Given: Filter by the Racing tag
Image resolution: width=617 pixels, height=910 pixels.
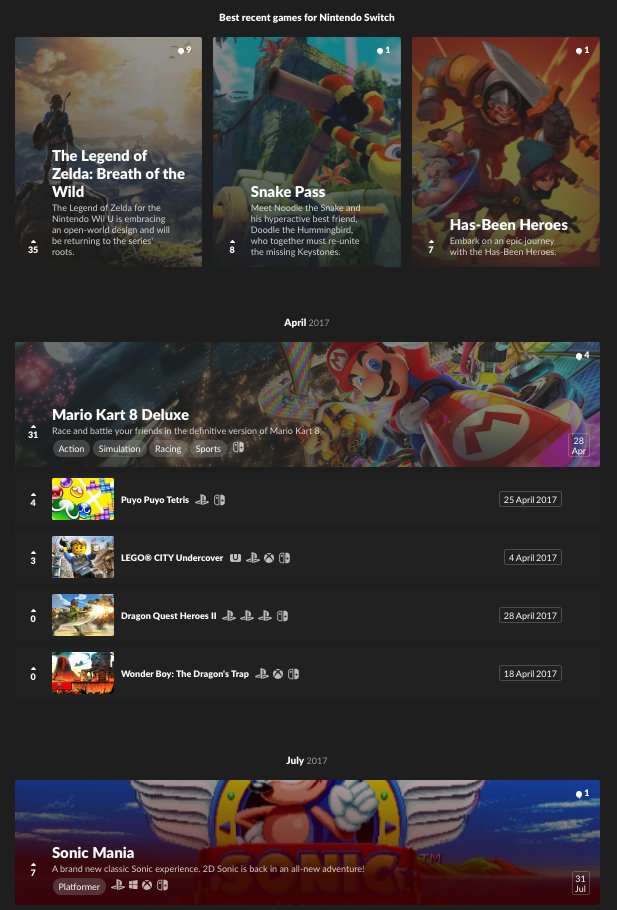Looking at the screenshot, I should 168,449.
